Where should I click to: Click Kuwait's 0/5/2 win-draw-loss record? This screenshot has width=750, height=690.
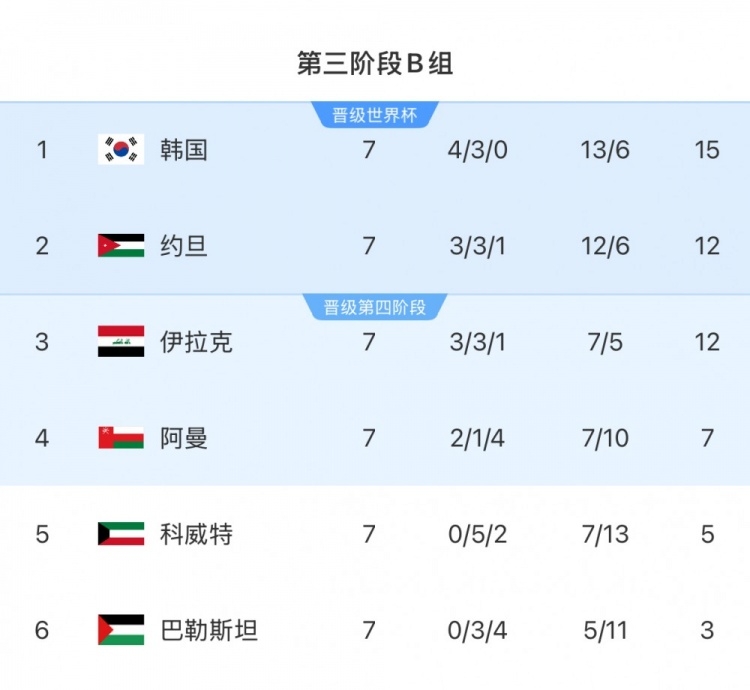pyautogui.click(x=478, y=534)
